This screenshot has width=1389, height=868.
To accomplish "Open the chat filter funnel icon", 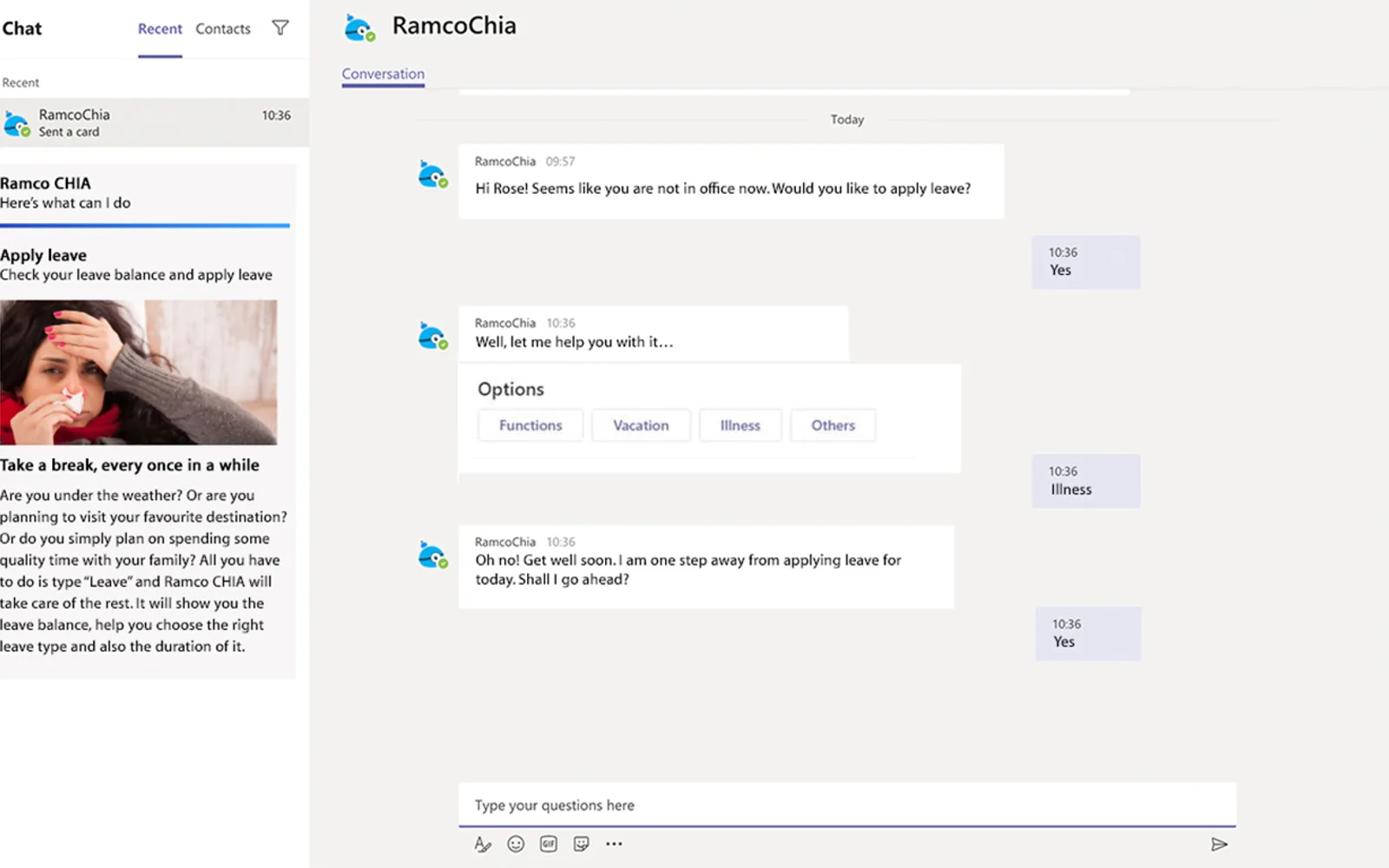I will pos(280,28).
